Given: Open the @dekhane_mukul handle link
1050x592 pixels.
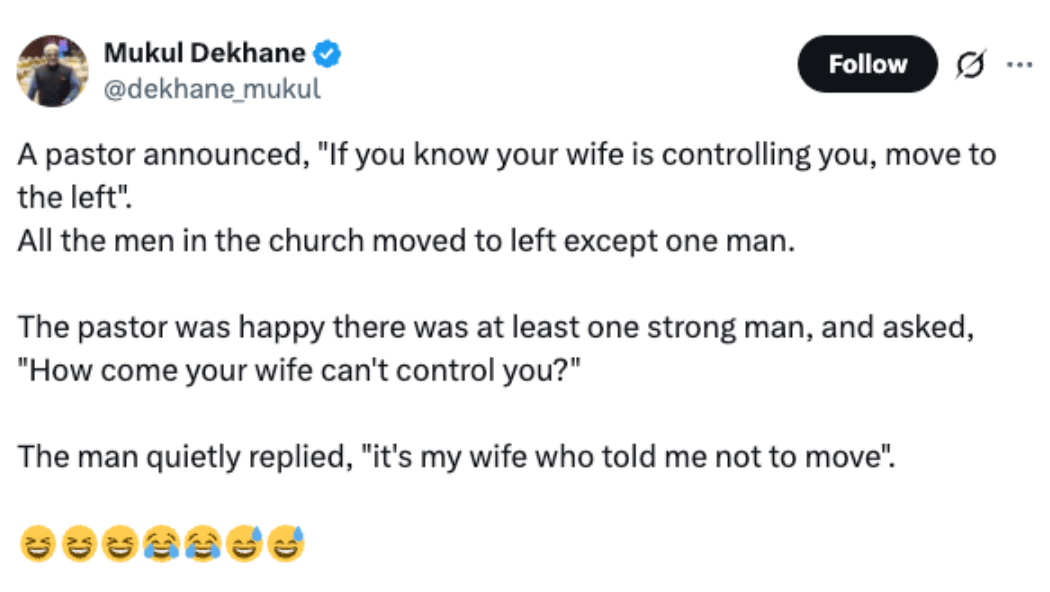Looking at the screenshot, I should [212, 88].
